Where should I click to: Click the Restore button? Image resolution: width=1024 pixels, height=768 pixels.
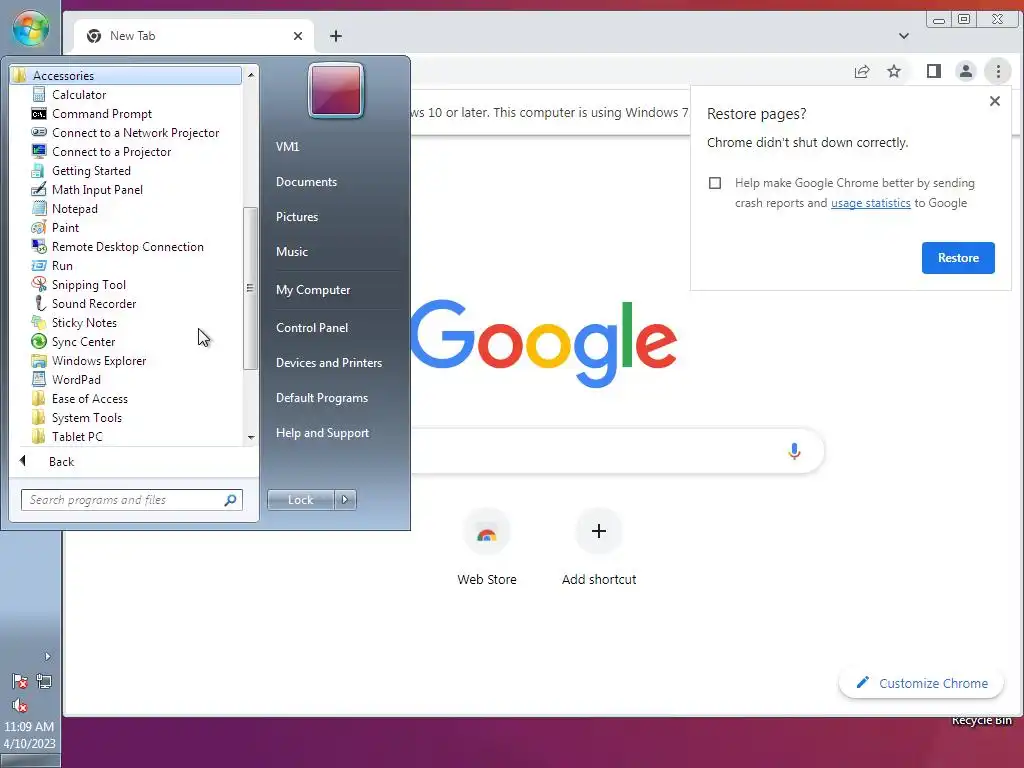coord(958,258)
